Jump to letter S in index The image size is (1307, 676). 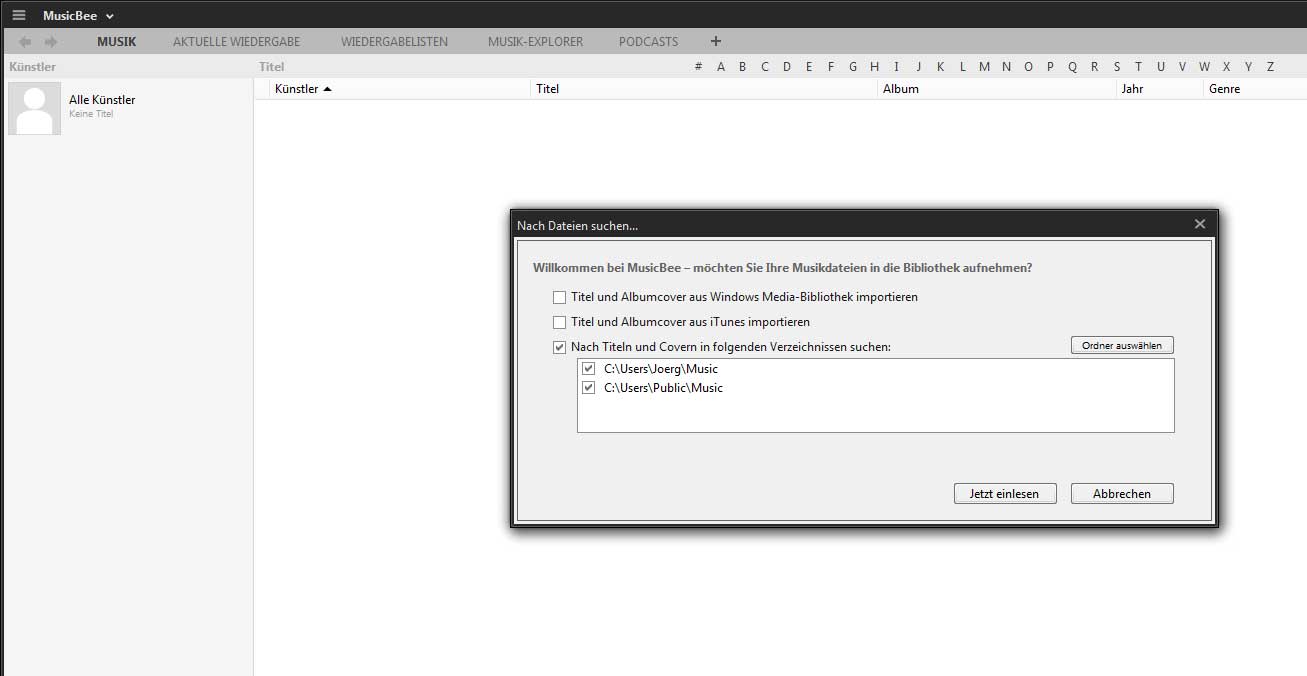click(1116, 67)
